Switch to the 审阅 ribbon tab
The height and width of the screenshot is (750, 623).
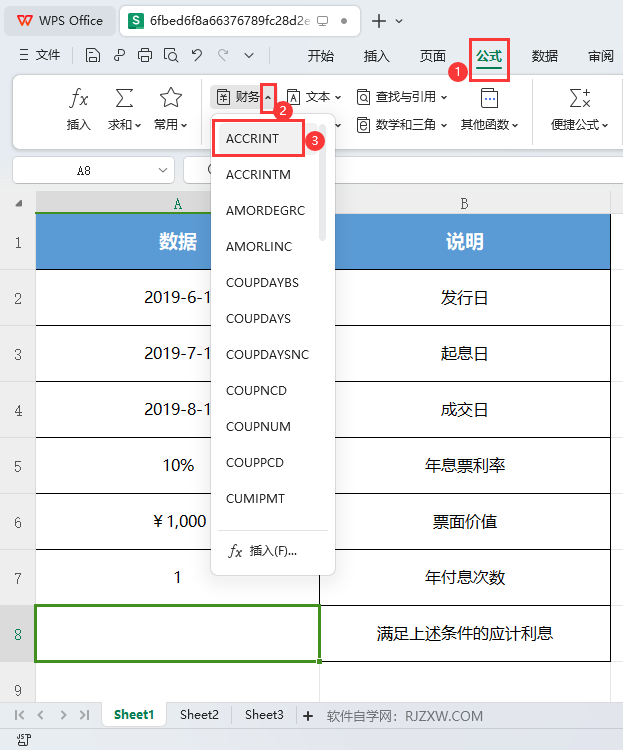point(601,56)
